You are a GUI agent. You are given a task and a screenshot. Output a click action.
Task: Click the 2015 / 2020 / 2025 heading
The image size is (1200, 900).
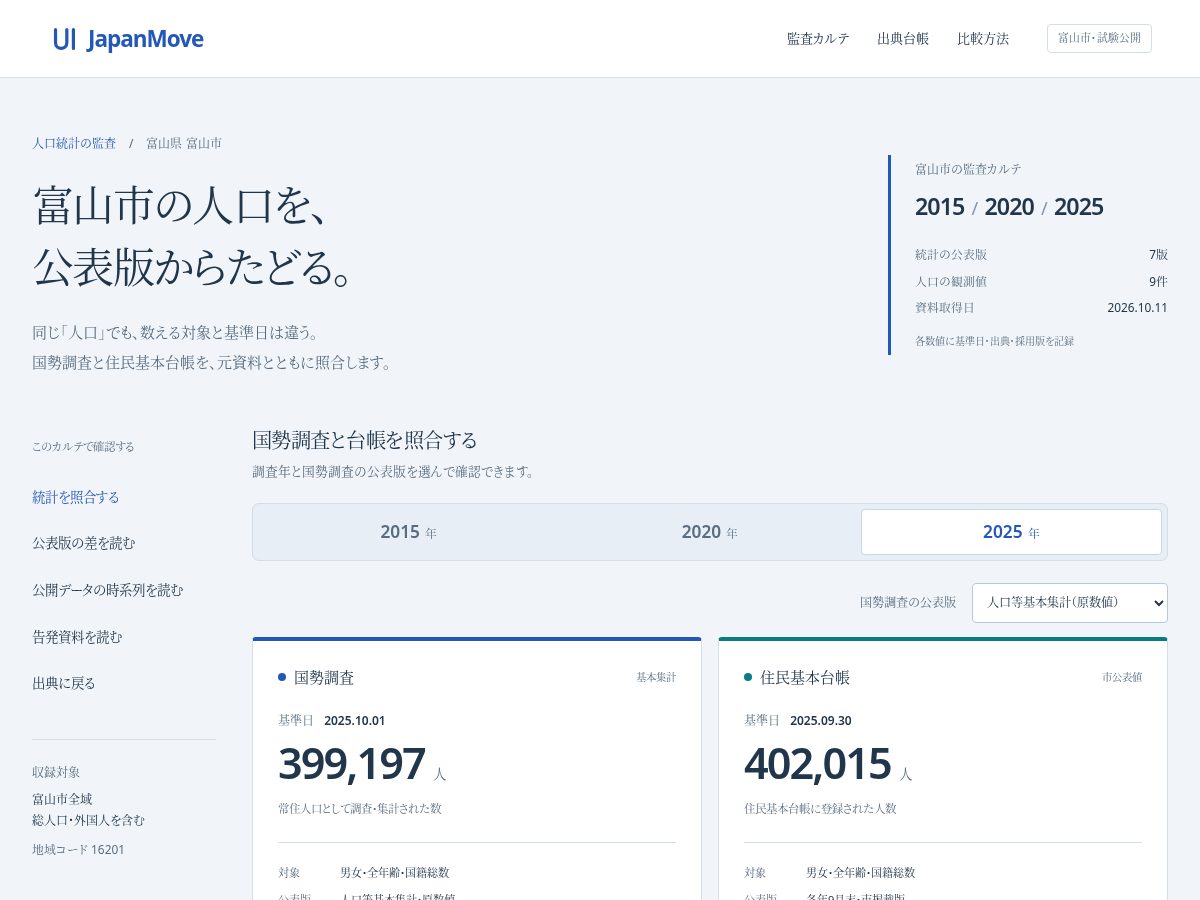(1009, 207)
